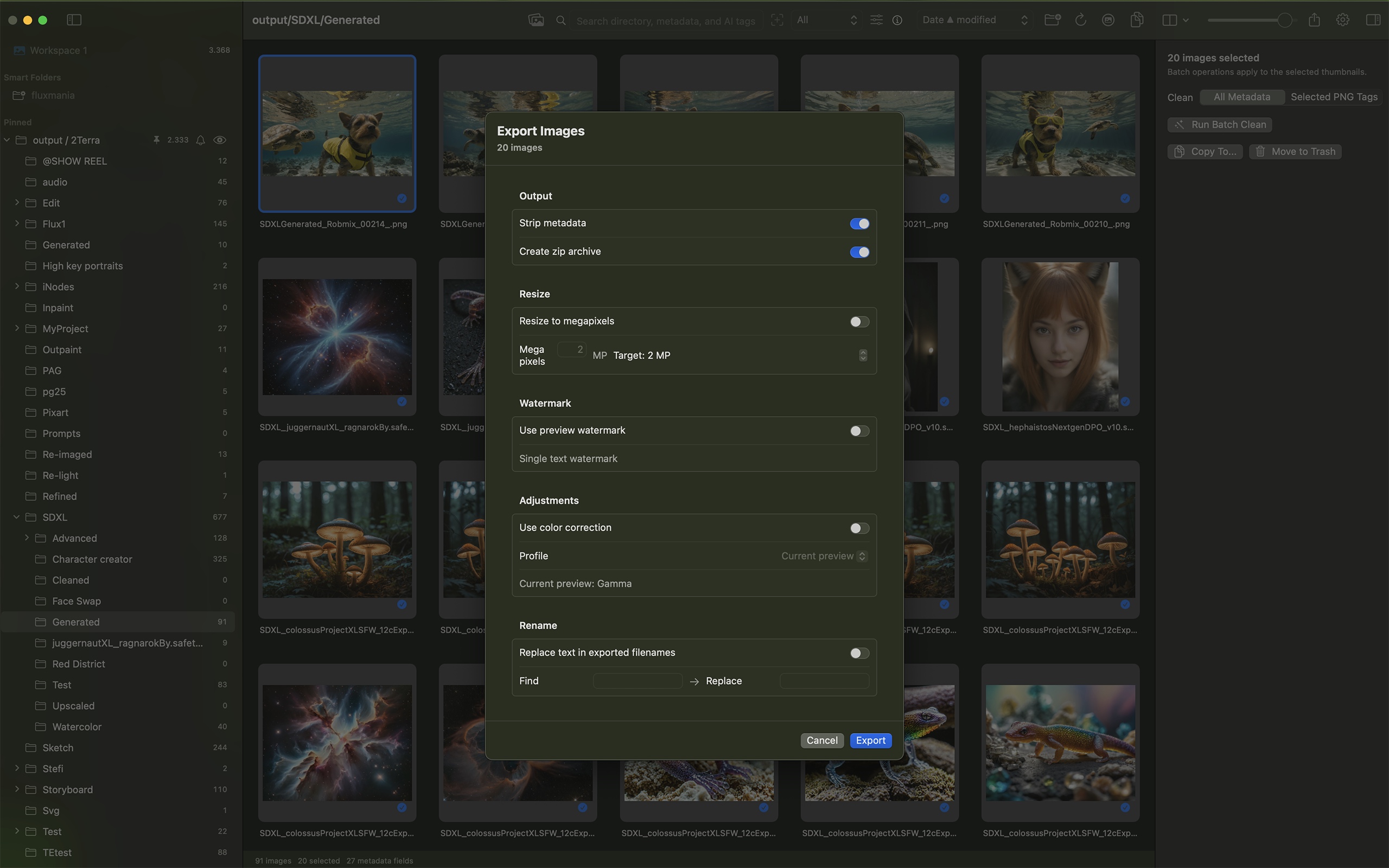Select the Character creator folder
The width and height of the screenshot is (1389, 868).
pos(118,559)
